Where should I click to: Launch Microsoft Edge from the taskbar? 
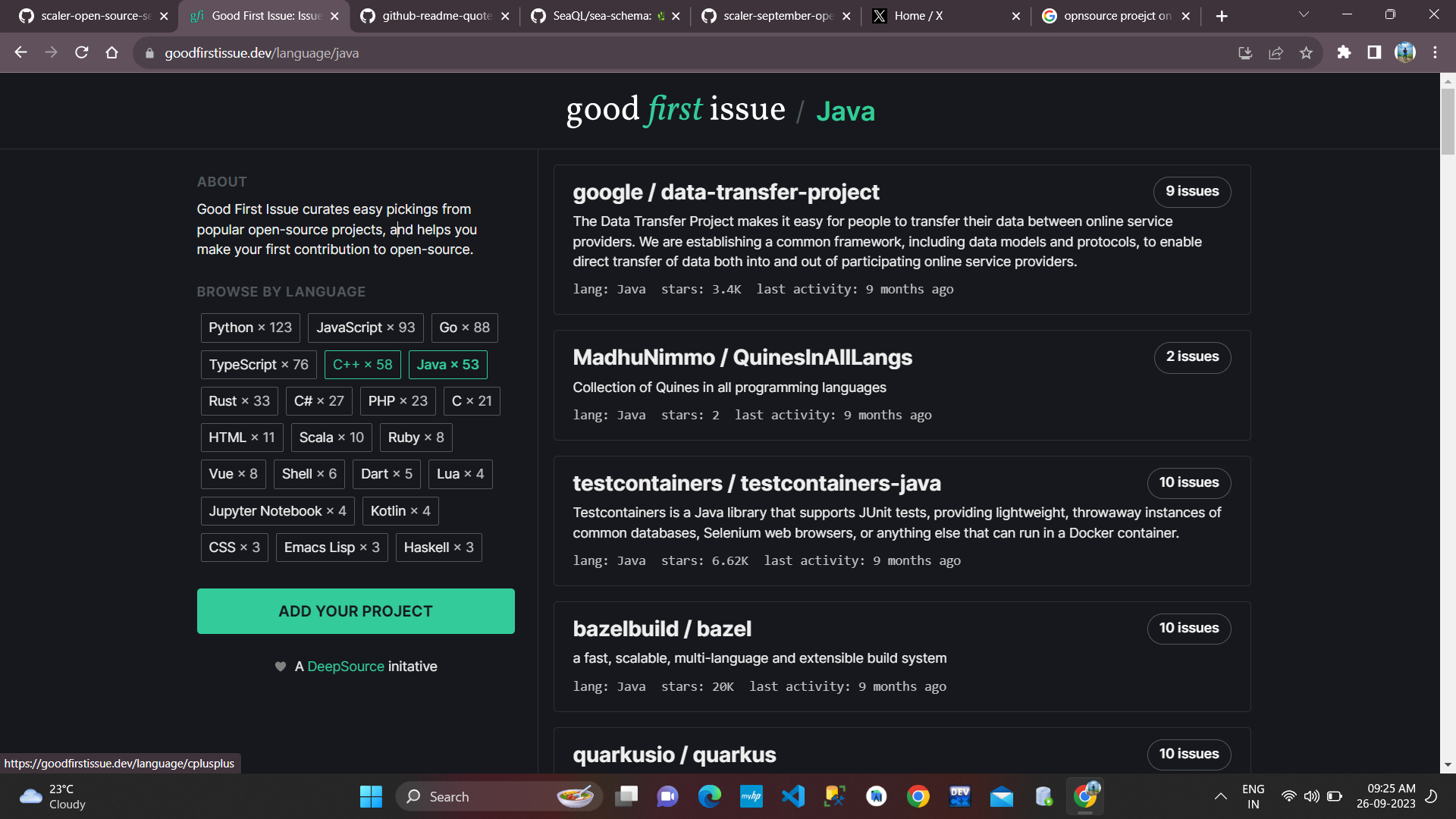[710, 796]
